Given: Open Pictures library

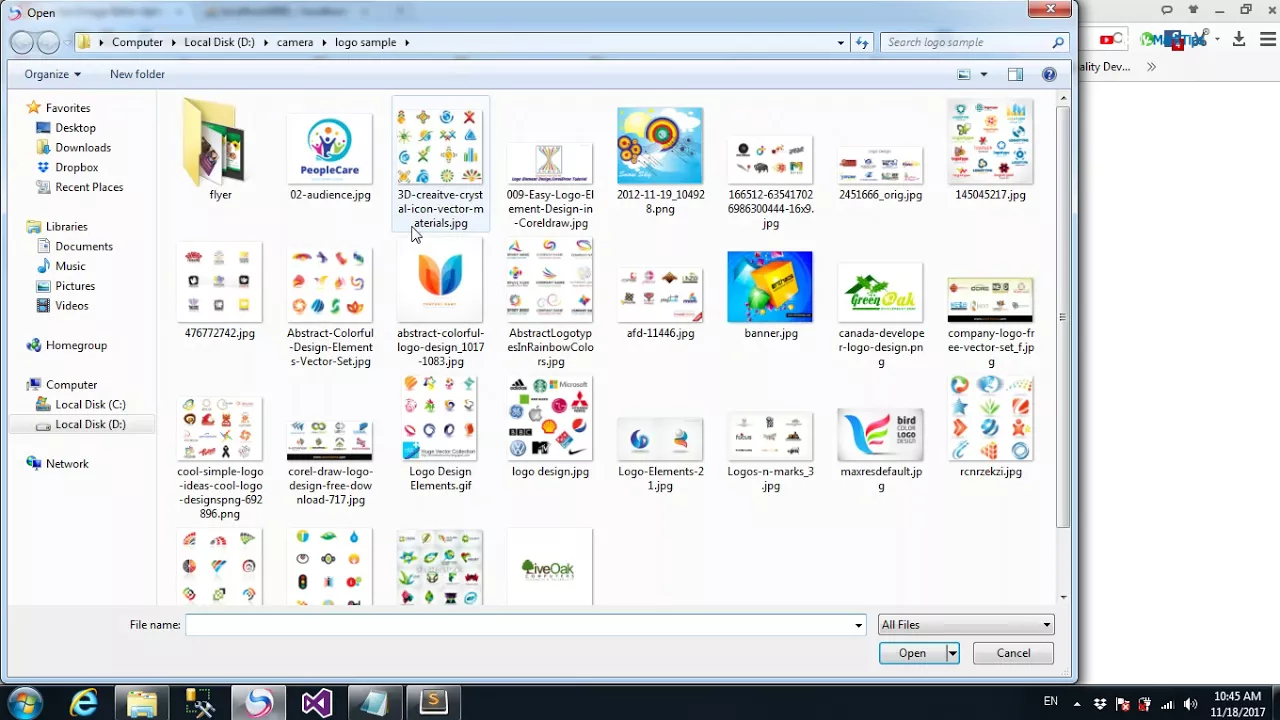Looking at the screenshot, I should point(75,286).
